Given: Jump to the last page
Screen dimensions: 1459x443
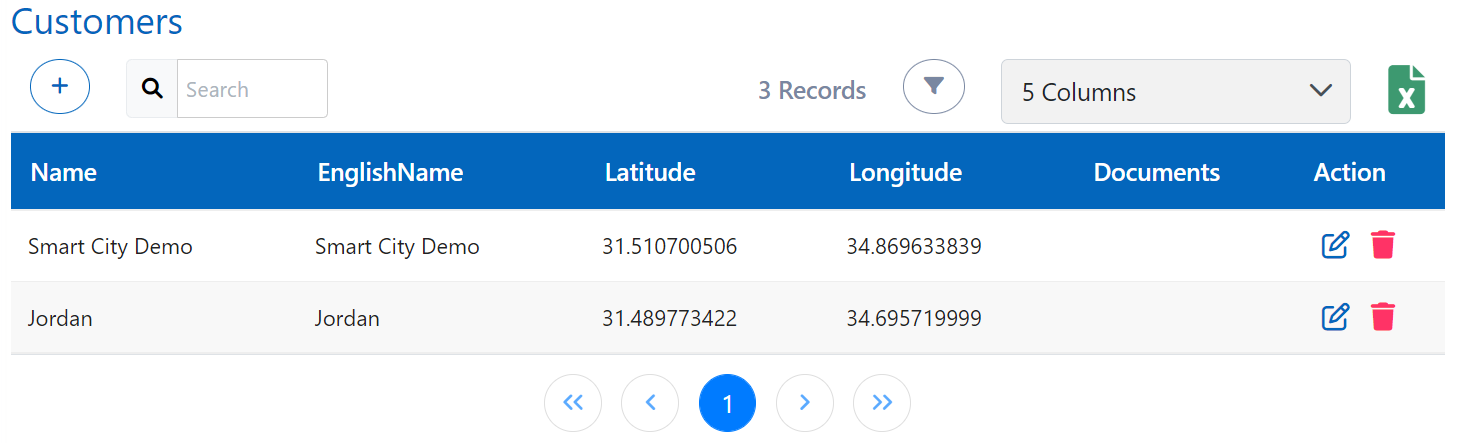Looking at the screenshot, I should point(881,403).
